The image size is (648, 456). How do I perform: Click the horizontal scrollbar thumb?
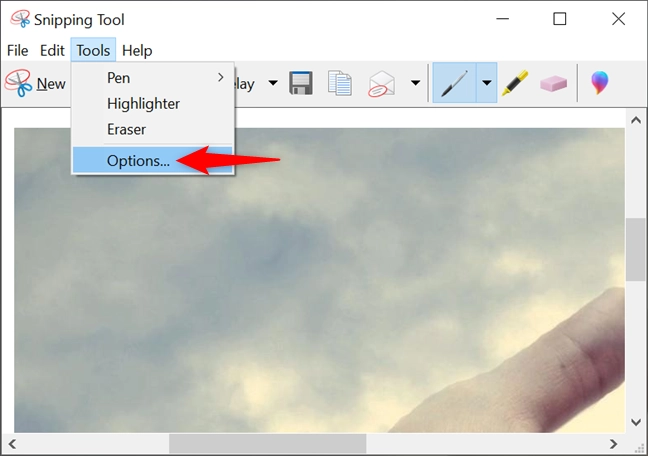click(x=267, y=444)
